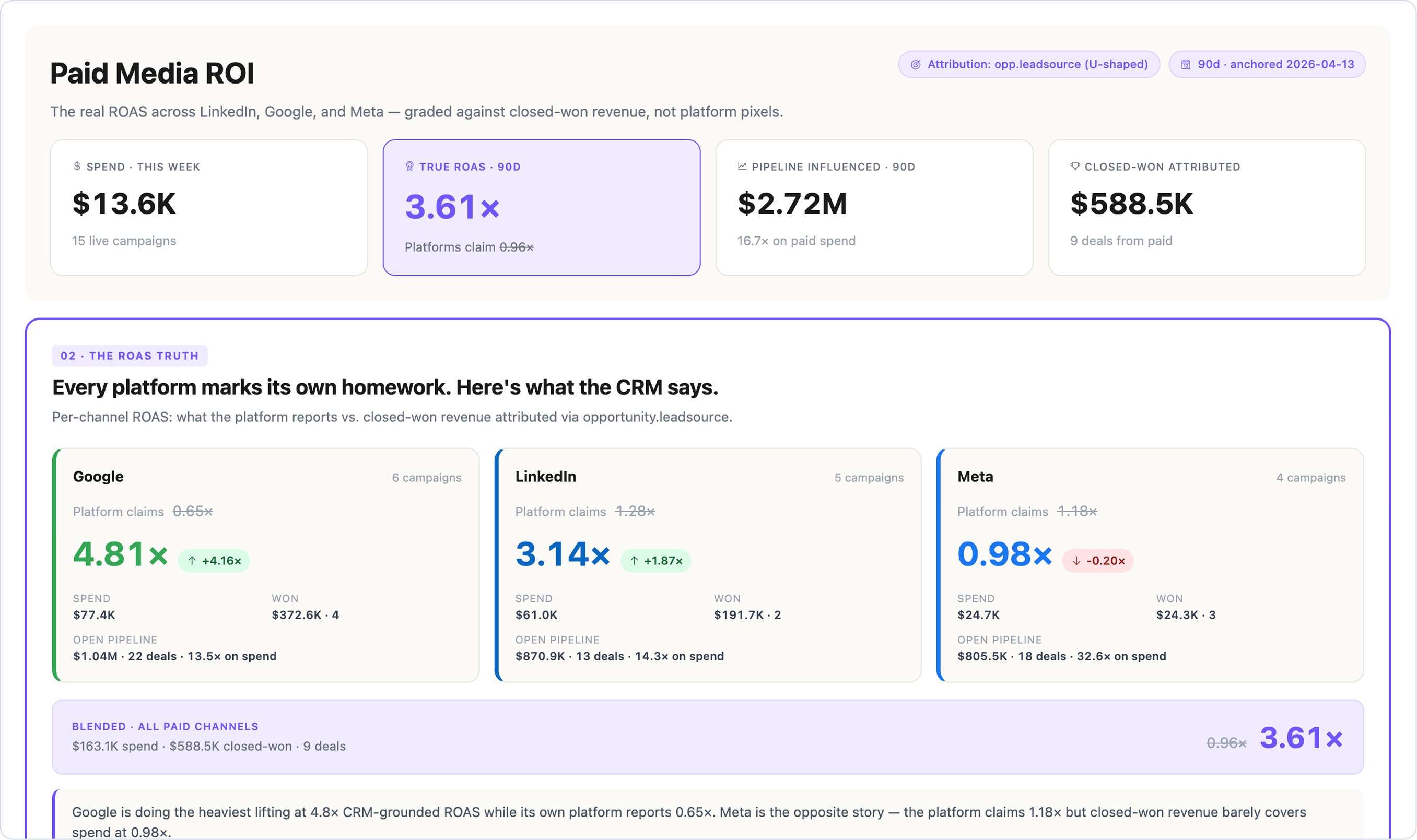The height and width of the screenshot is (840, 1417).
Task: Click the 02 · THE ROAS TRUTH tag
Action: 130,356
